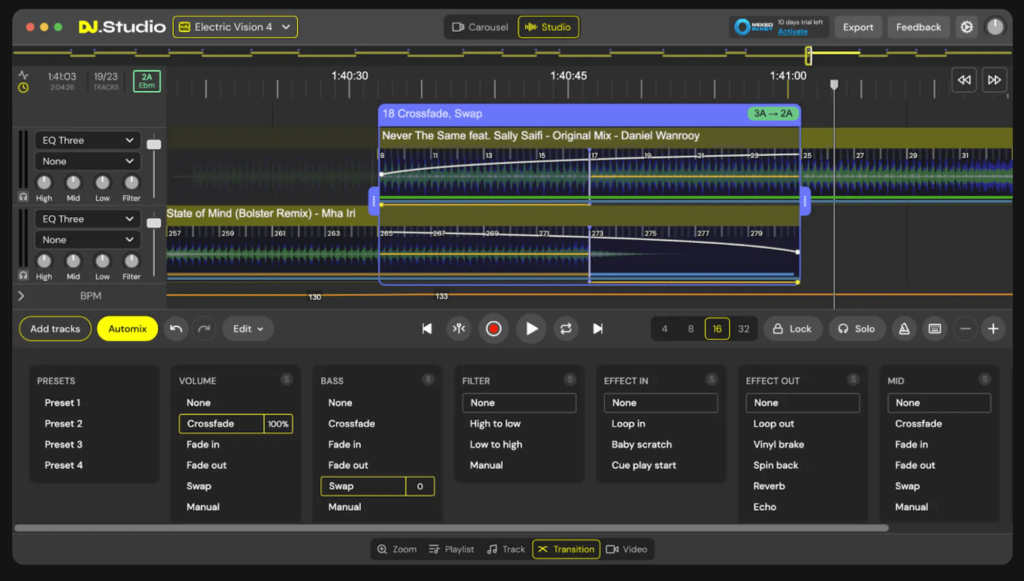Start recording with the red record button
Image resolution: width=1024 pixels, height=581 pixels.
pos(493,328)
